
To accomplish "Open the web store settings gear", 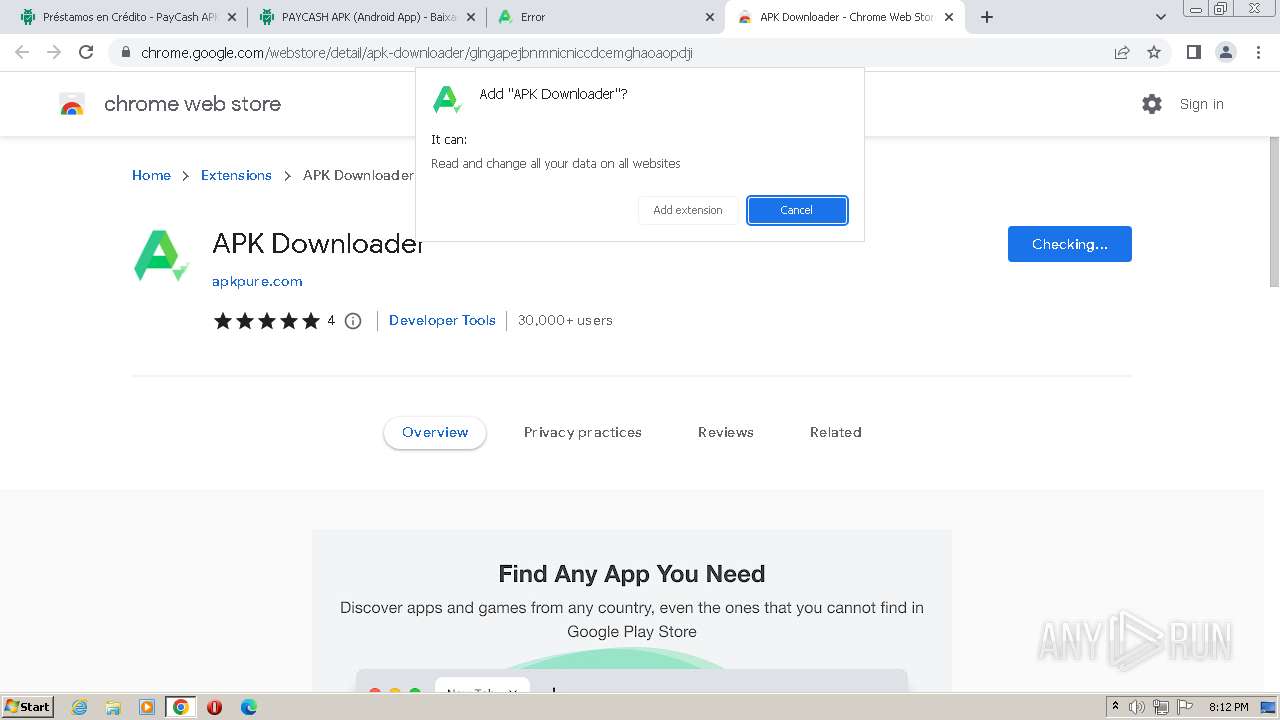I will [1152, 104].
